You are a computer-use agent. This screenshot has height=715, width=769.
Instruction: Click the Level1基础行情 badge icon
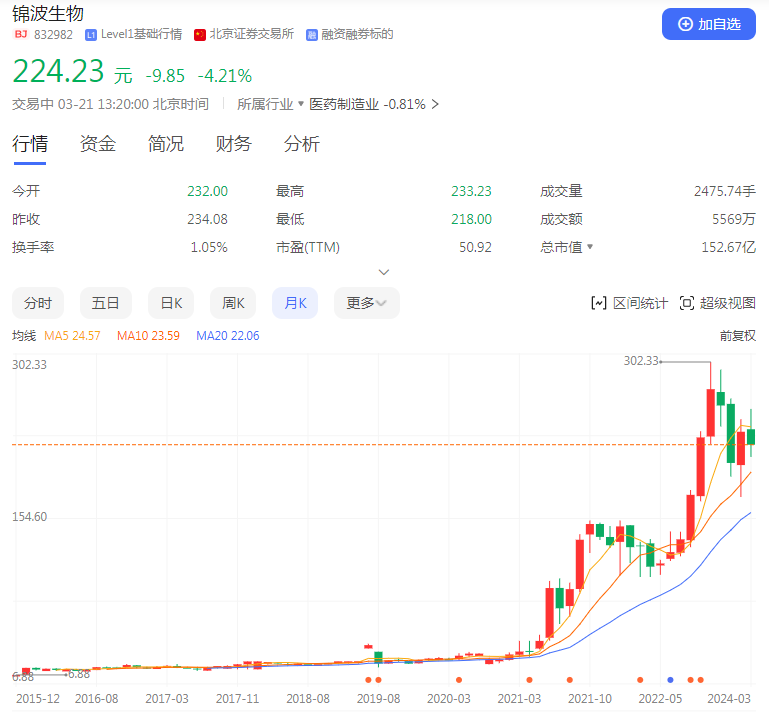92,34
